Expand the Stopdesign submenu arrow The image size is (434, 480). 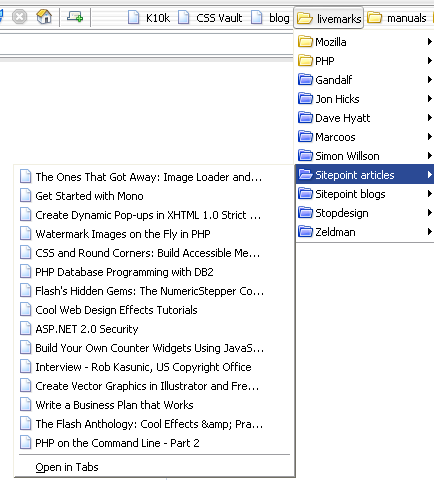pos(430,213)
